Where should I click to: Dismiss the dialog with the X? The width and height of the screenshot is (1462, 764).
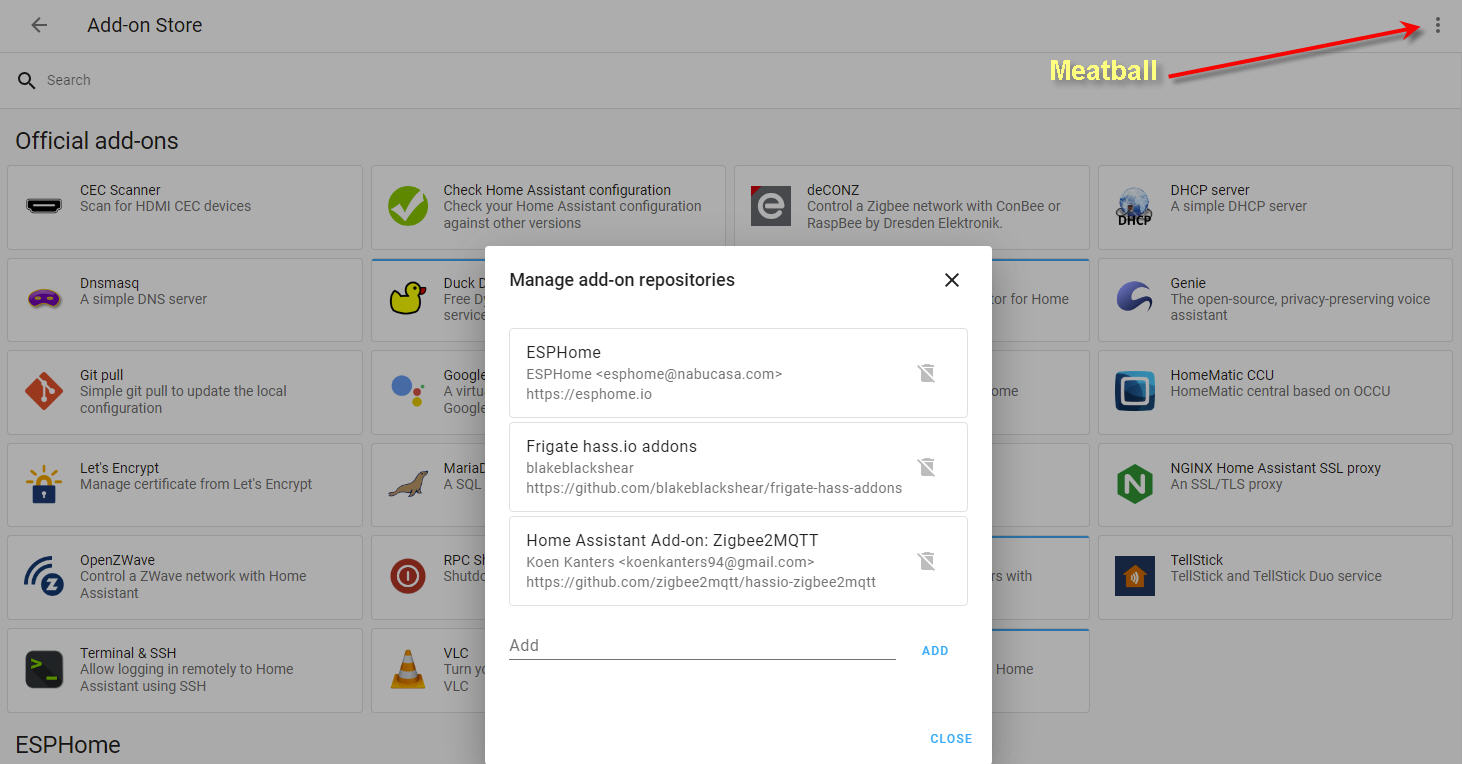pyautogui.click(x=951, y=280)
